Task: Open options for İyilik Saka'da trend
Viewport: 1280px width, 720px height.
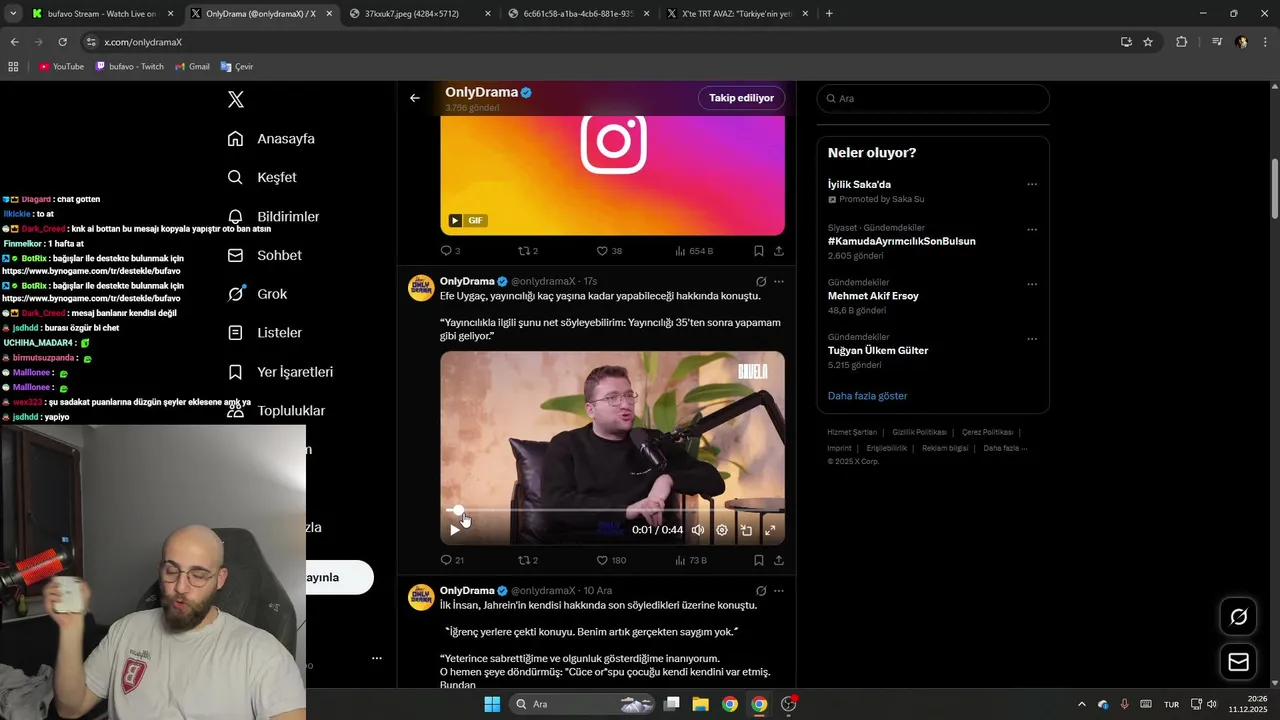Action: [x=1032, y=184]
